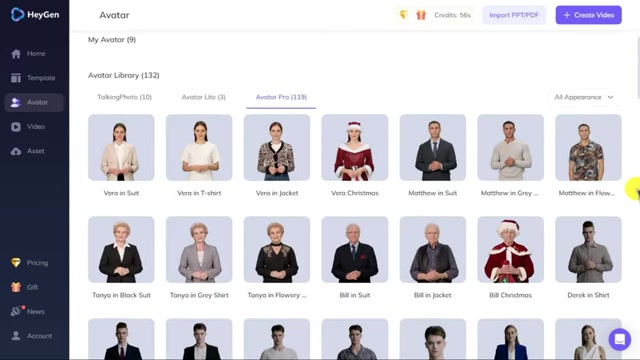Open the Account profile icon
Viewport: 640px width, 360px height.
point(16,336)
